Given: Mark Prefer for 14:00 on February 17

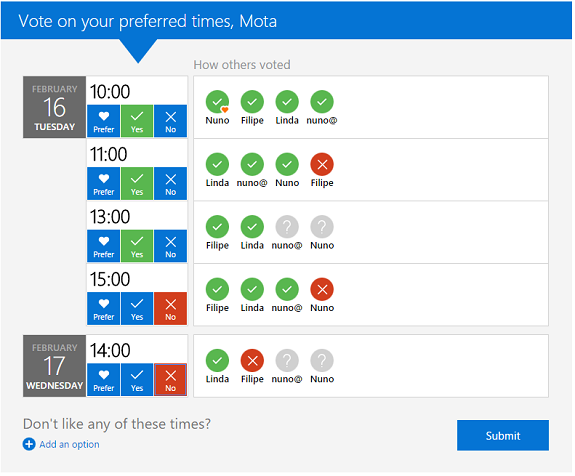Looking at the screenshot, I should [x=104, y=380].
